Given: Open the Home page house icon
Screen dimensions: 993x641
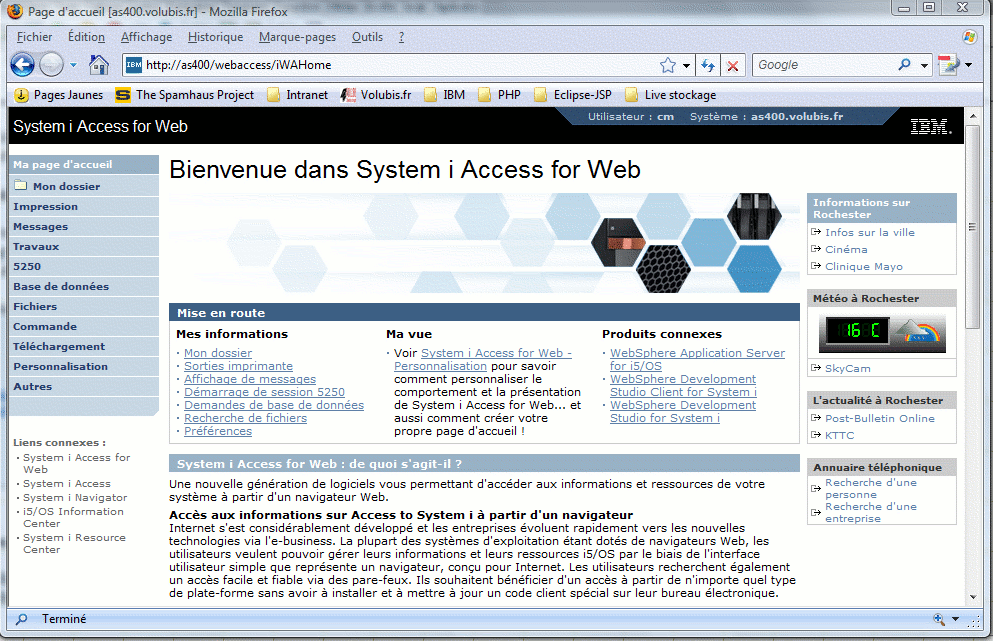Looking at the screenshot, I should (x=99, y=65).
